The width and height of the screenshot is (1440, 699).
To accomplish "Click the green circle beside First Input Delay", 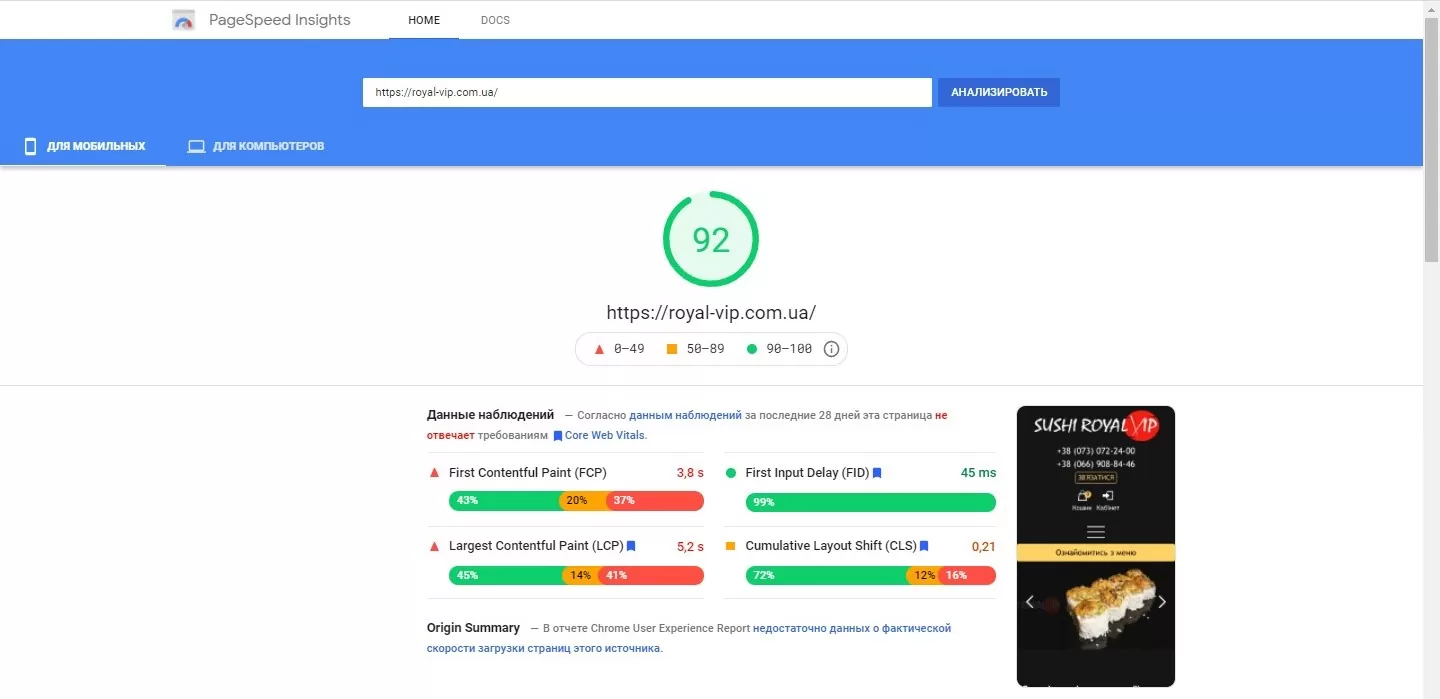I will (x=731, y=473).
